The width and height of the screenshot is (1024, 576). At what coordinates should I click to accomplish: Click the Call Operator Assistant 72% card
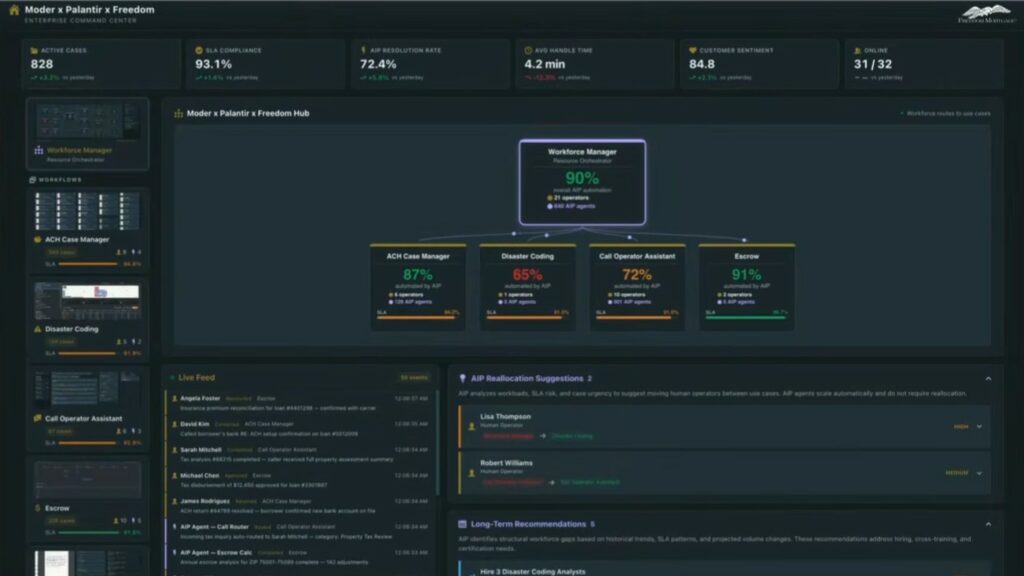[x=636, y=285]
